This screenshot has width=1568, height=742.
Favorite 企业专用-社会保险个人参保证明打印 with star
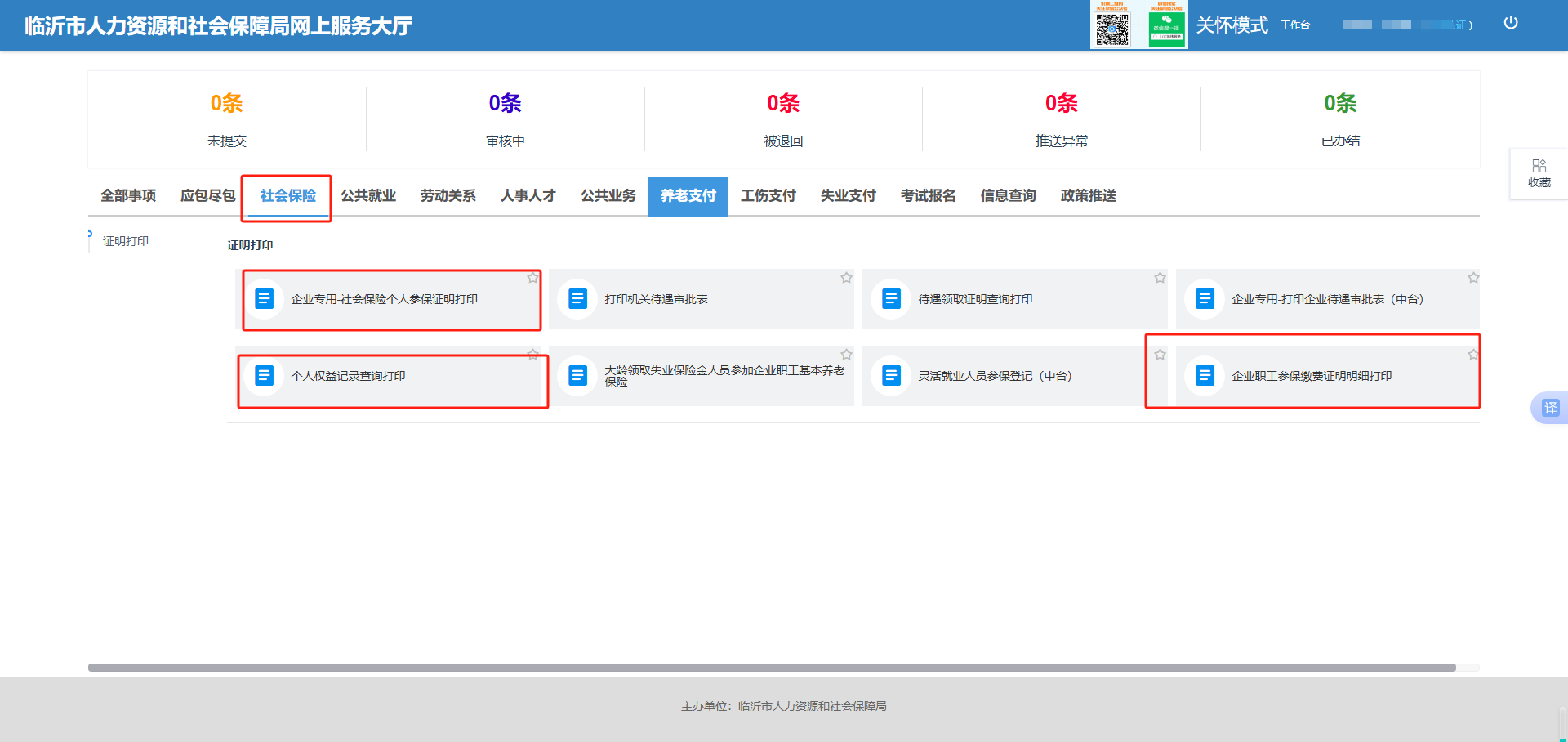click(532, 278)
